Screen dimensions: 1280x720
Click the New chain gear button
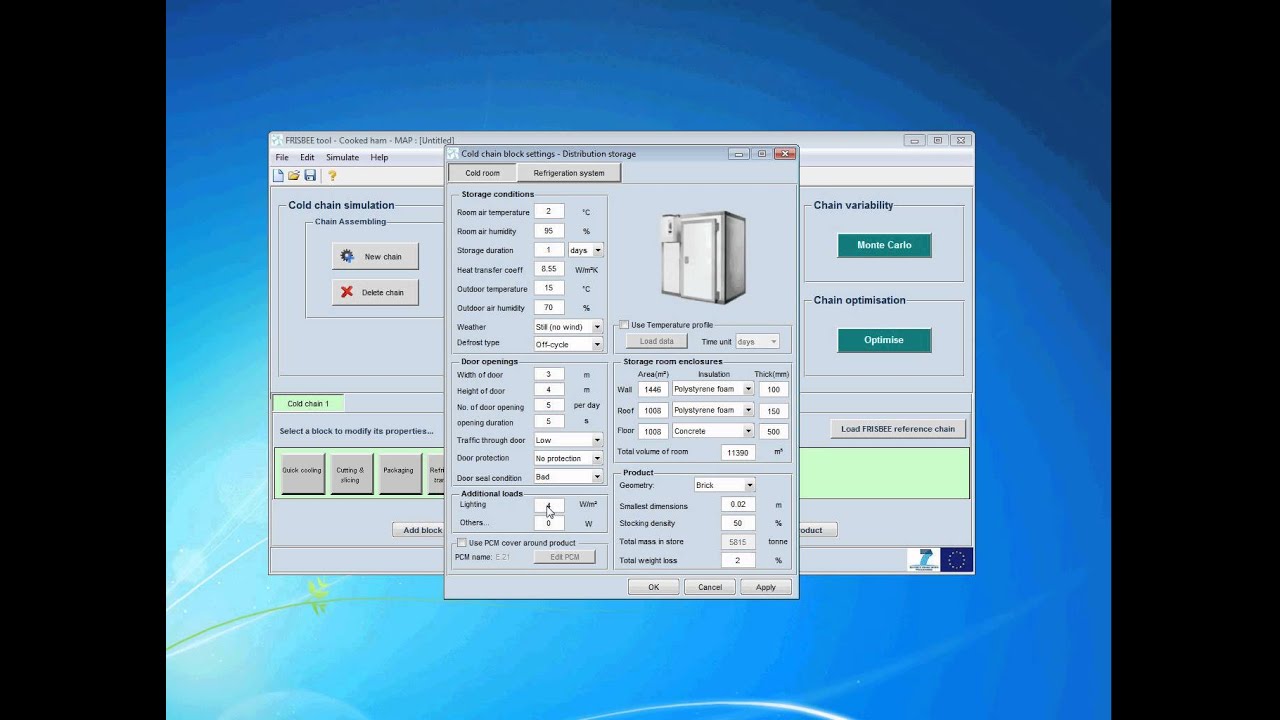[x=375, y=256]
